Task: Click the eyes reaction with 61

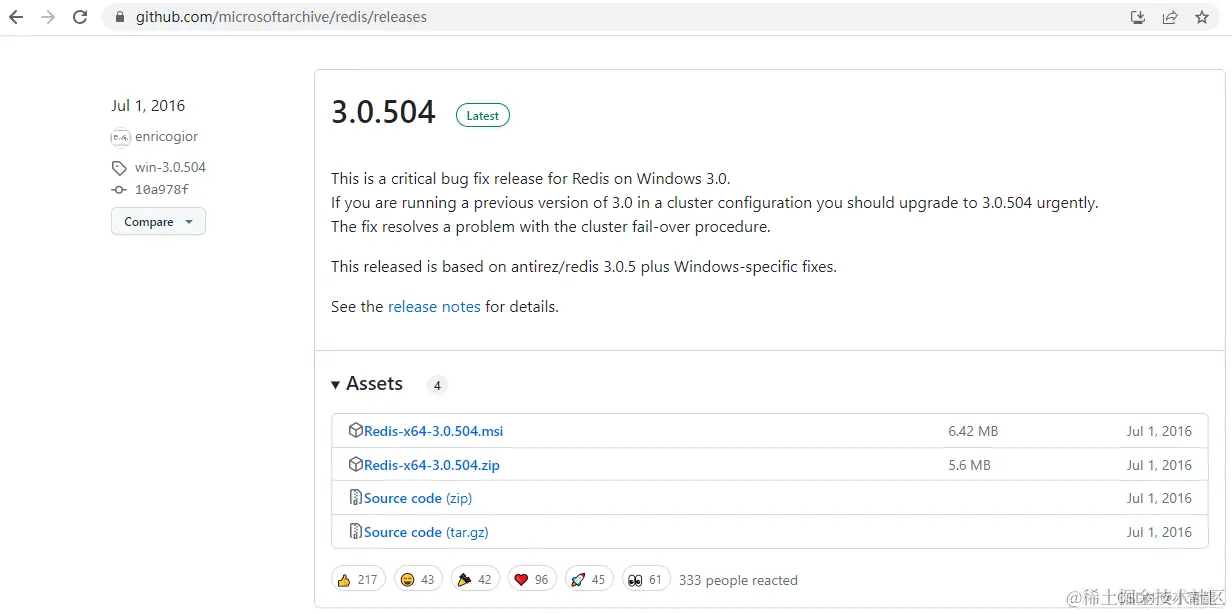Action: (x=646, y=580)
